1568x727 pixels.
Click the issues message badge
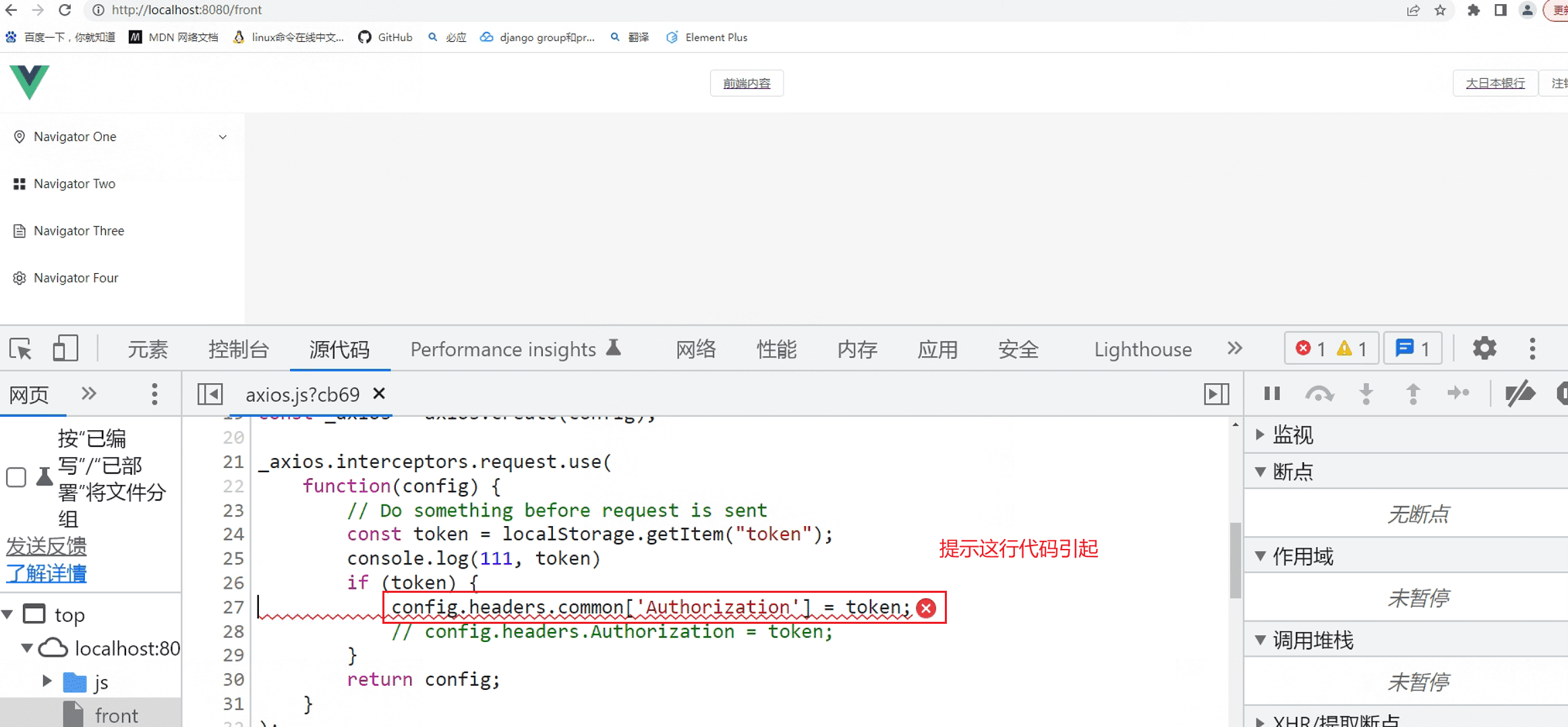click(x=1413, y=349)
